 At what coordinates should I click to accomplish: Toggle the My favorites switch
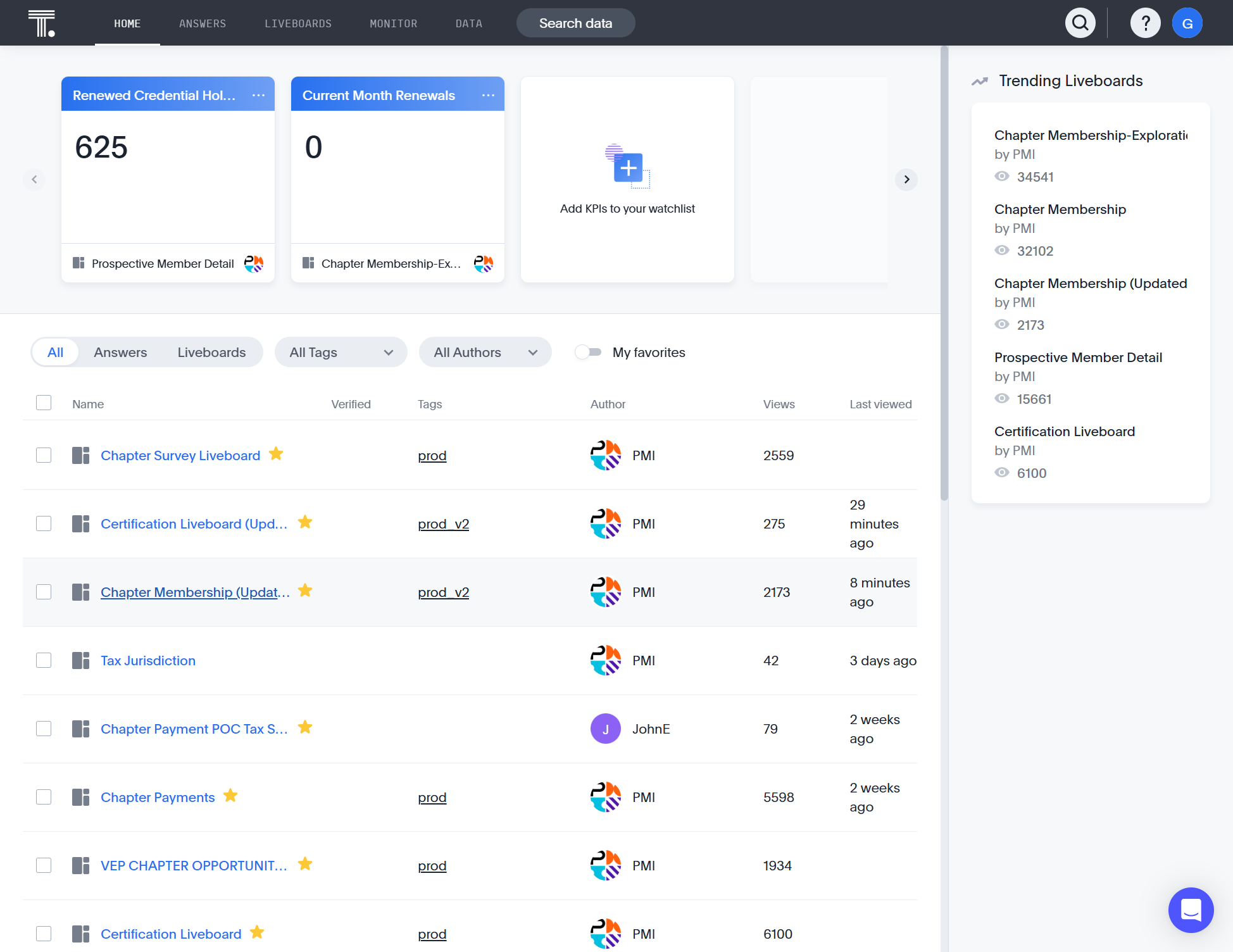click(x=588, y=352)
